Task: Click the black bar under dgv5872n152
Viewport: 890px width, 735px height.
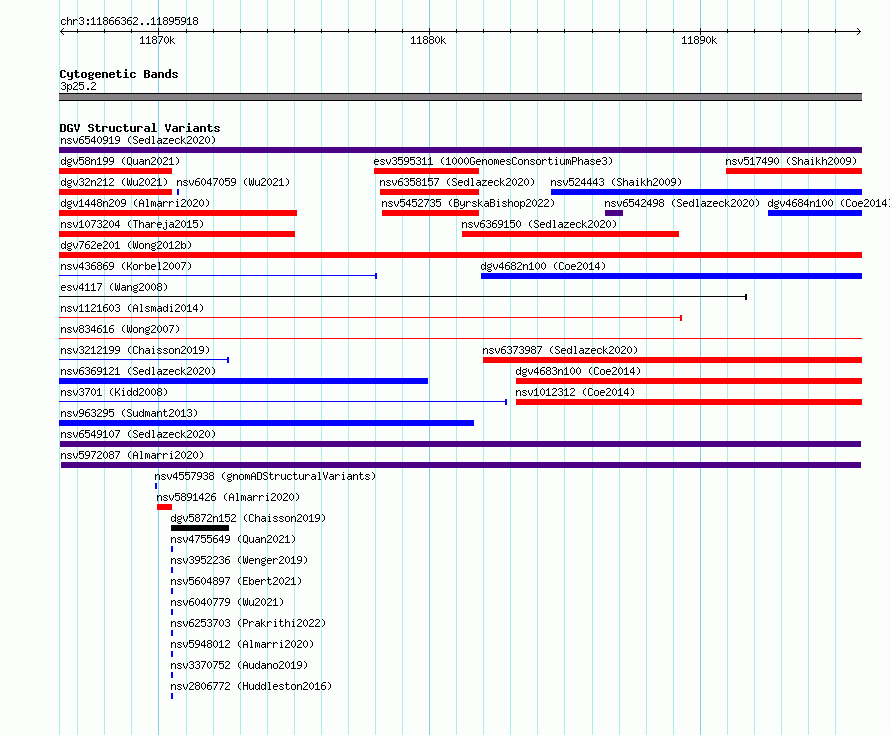Action: point(200,528)
